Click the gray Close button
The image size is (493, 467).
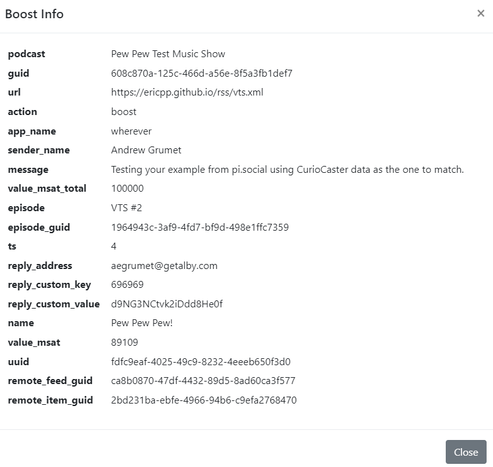466,452
